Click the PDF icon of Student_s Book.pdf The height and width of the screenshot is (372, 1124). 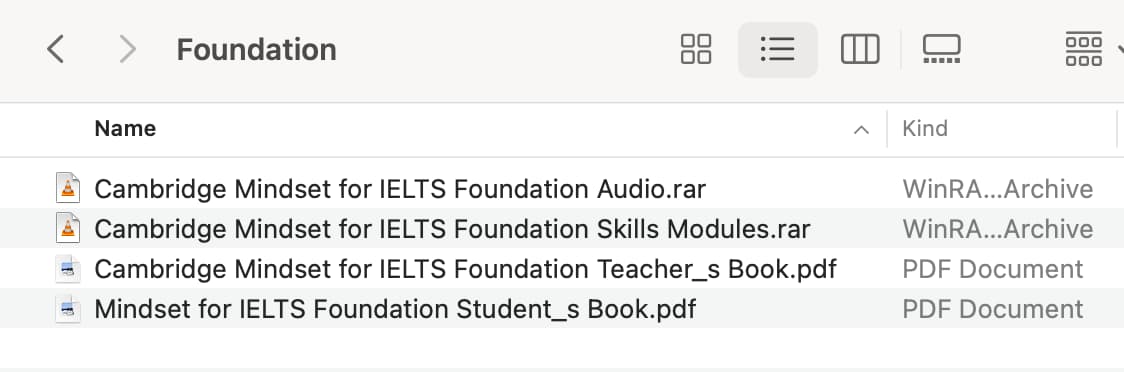[x=68, y=309]
